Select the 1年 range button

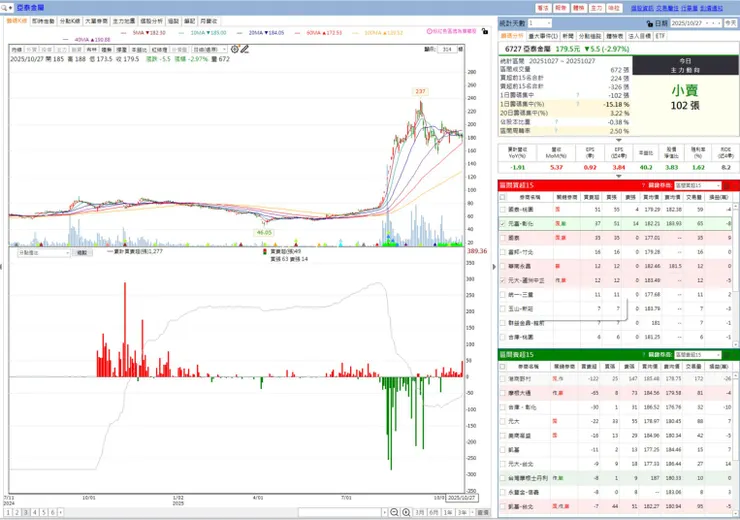pyautogui.click(x=447, y=512)
